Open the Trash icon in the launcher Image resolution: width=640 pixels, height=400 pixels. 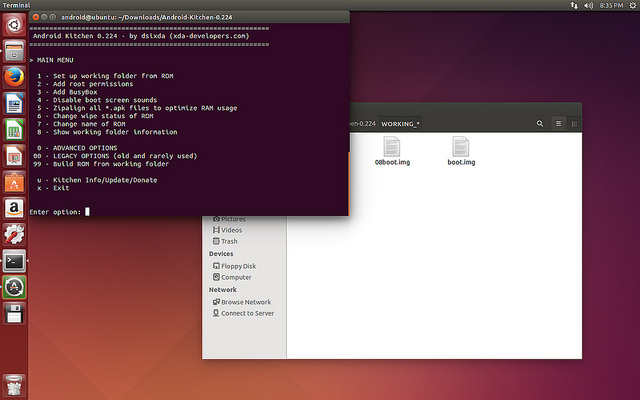click(14, 384)
